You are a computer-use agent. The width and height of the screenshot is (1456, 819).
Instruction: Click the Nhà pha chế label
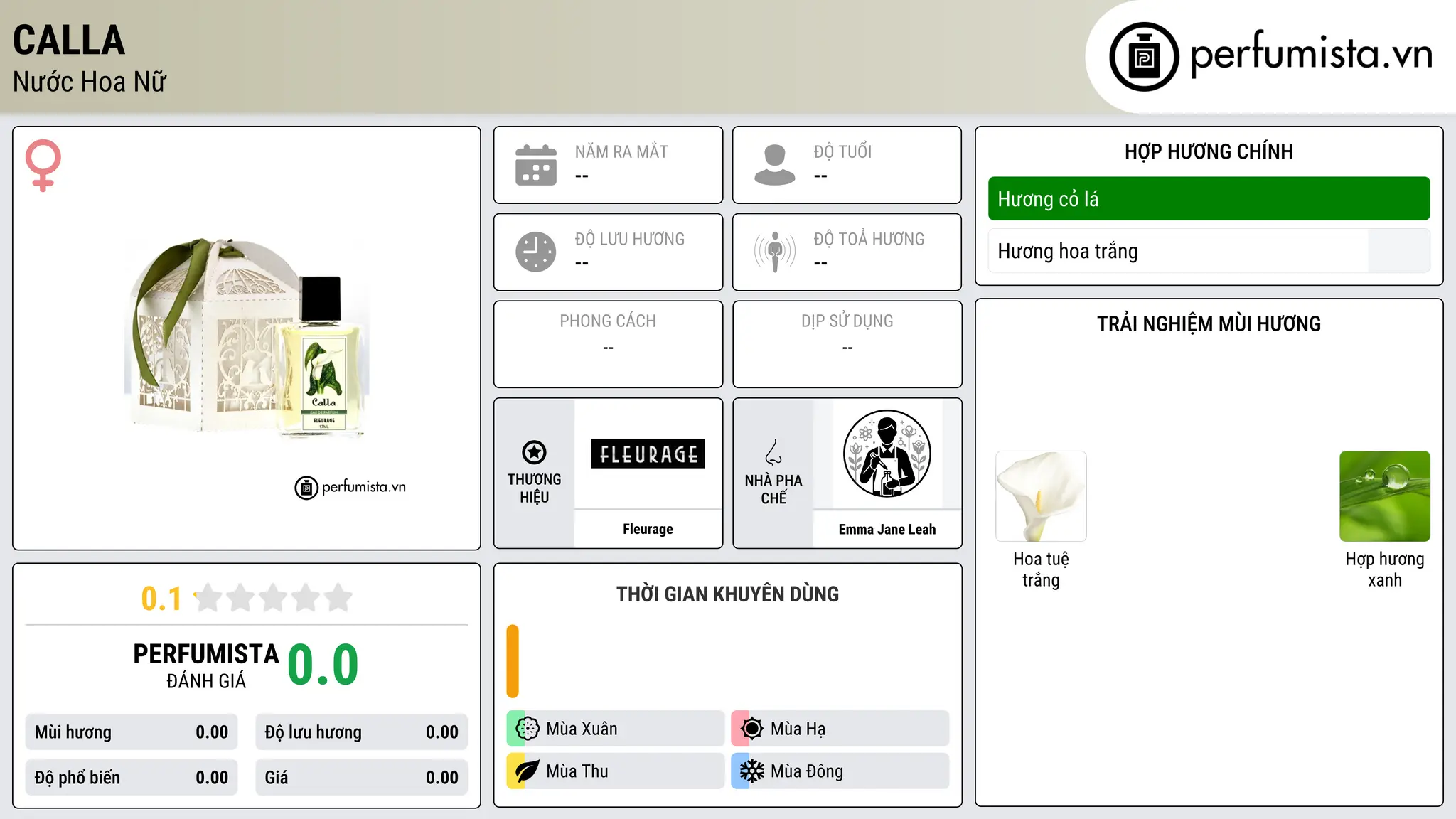pyautogui.click(x=773, y=489)
